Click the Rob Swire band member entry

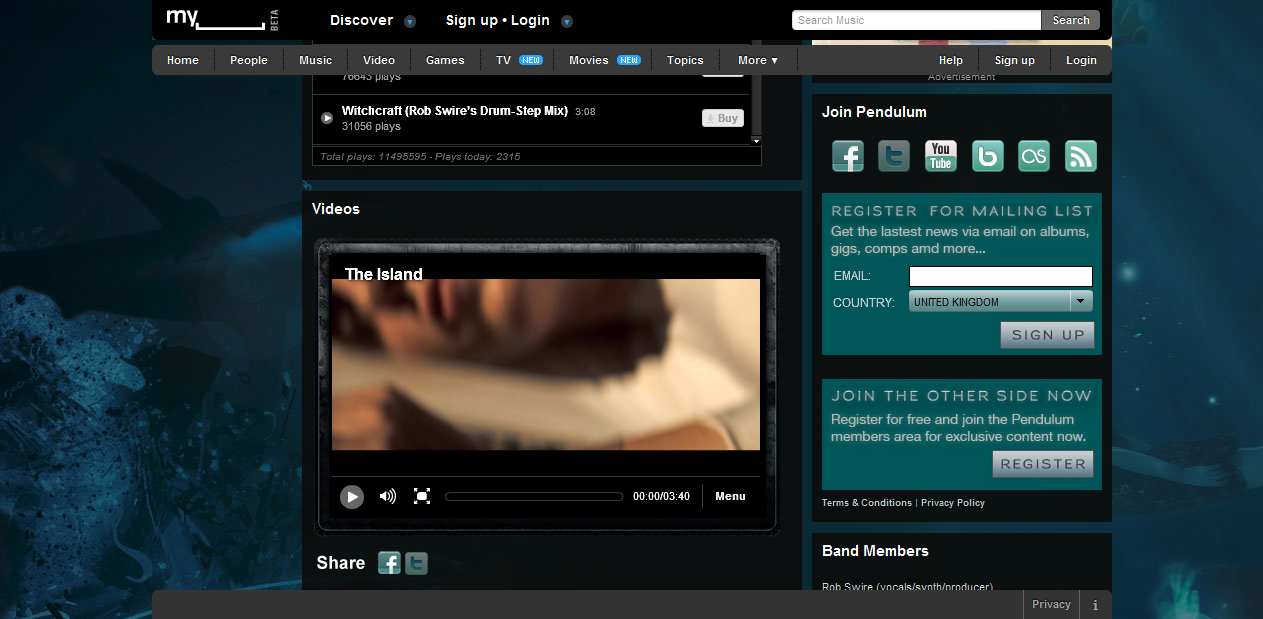907,587
